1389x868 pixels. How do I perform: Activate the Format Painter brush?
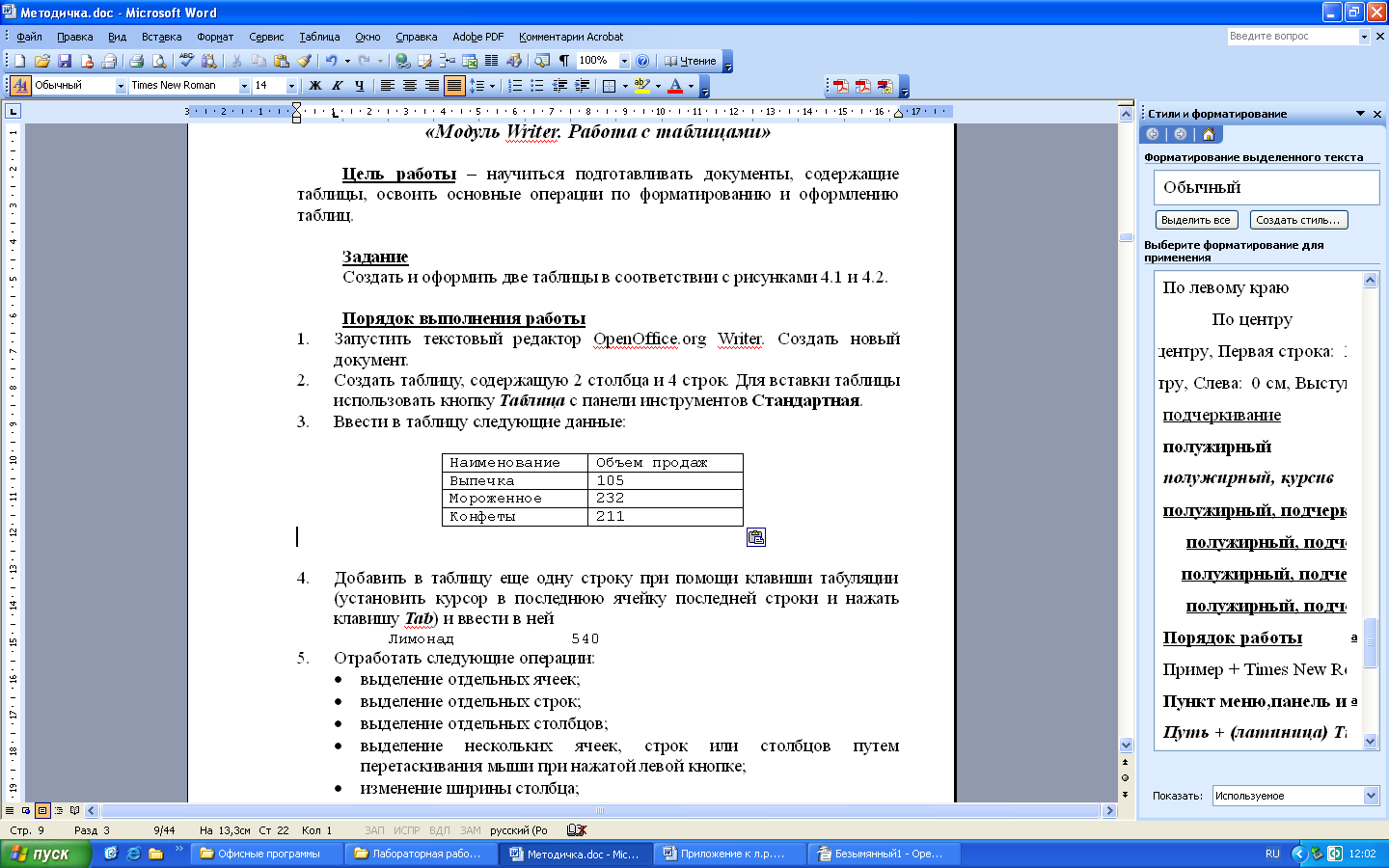(304, 61)
